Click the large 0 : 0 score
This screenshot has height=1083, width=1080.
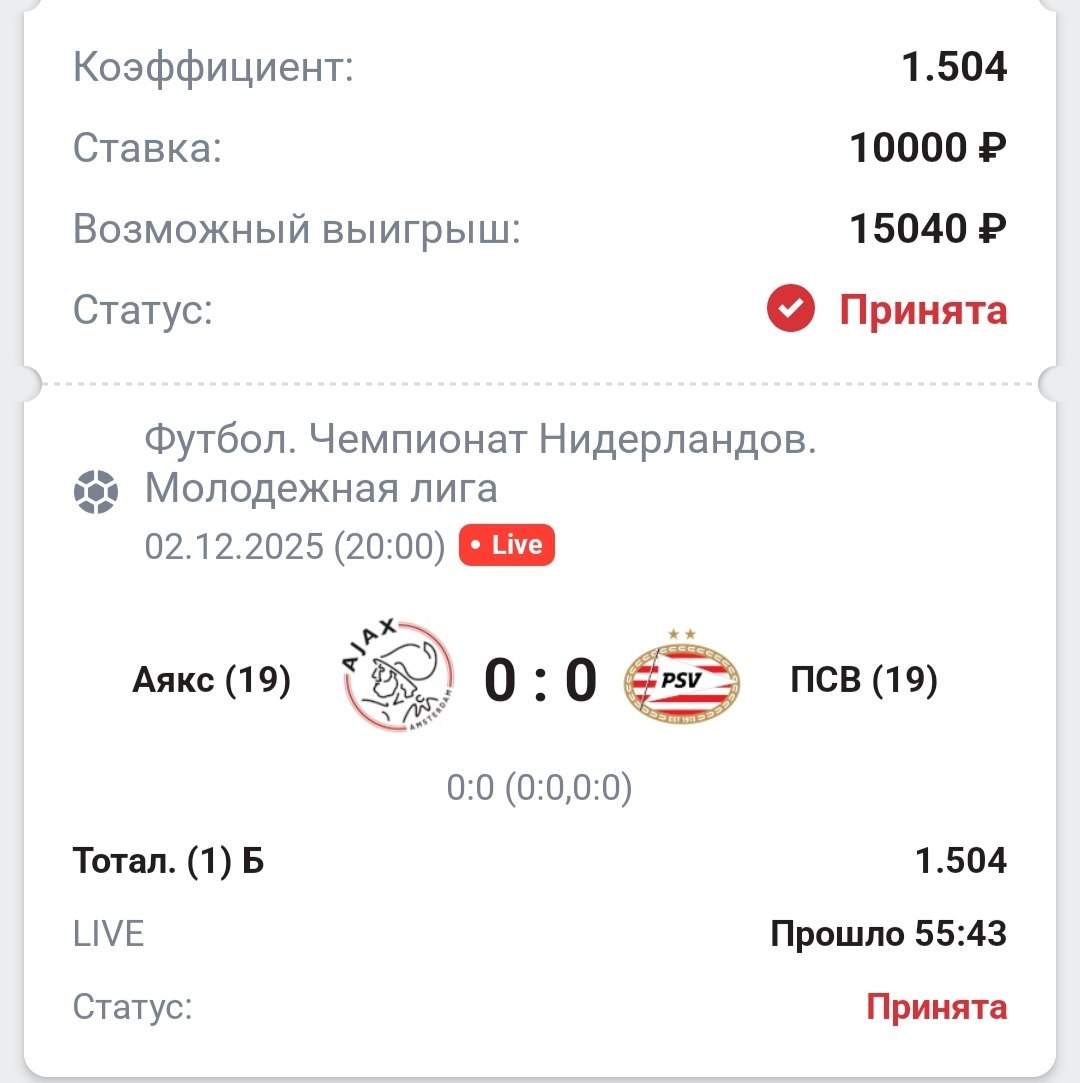tap(540, 681)
